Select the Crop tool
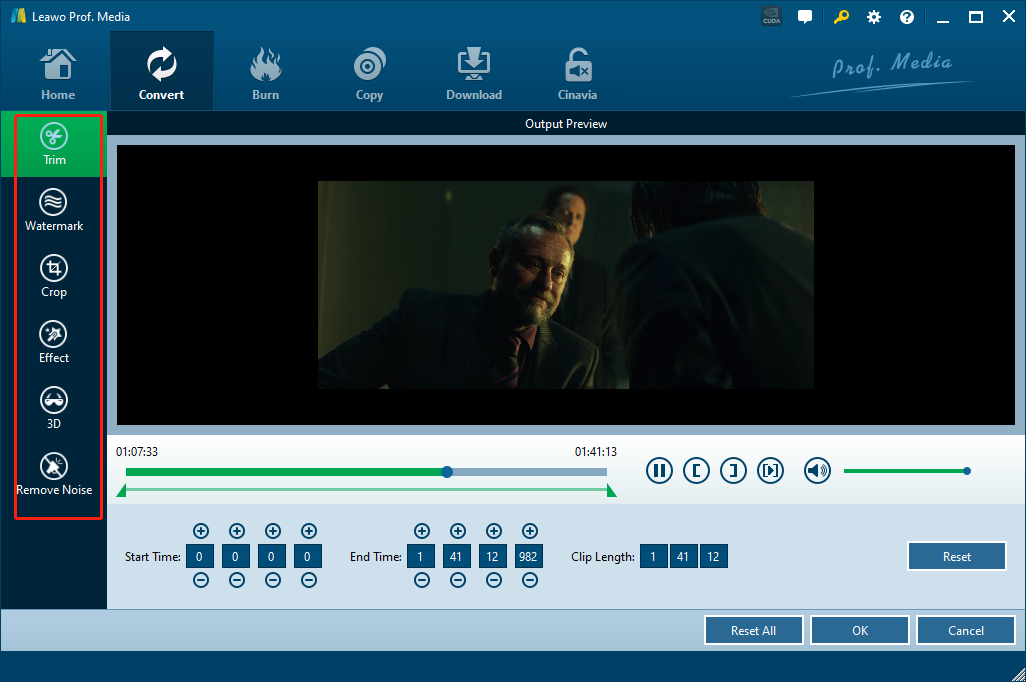This screenshot has width=1026, height=682. point(54,276)
